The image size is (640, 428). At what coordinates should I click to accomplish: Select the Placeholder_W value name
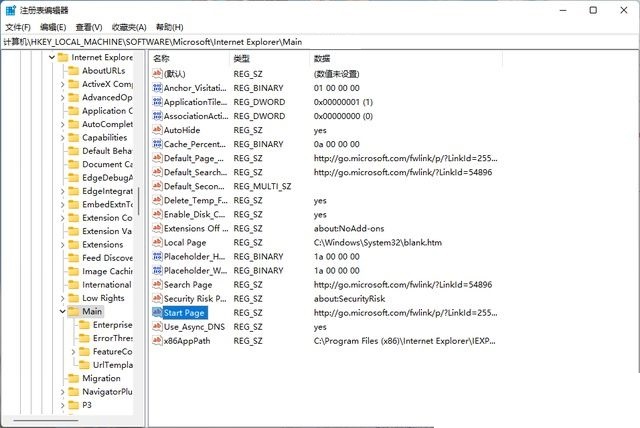click(195, 271)
